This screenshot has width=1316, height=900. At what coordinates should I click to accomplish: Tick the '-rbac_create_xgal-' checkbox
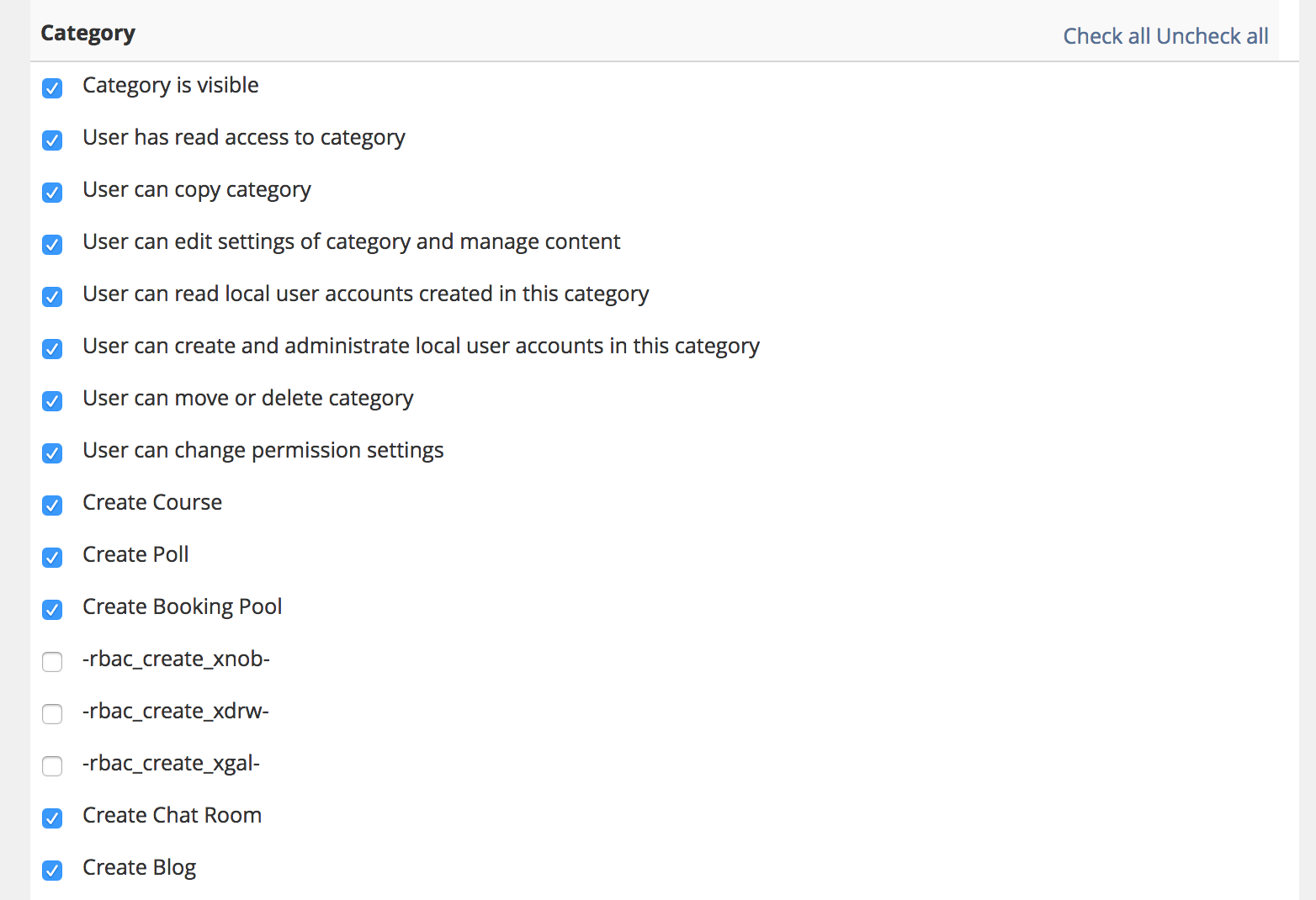tap(52, 765)
